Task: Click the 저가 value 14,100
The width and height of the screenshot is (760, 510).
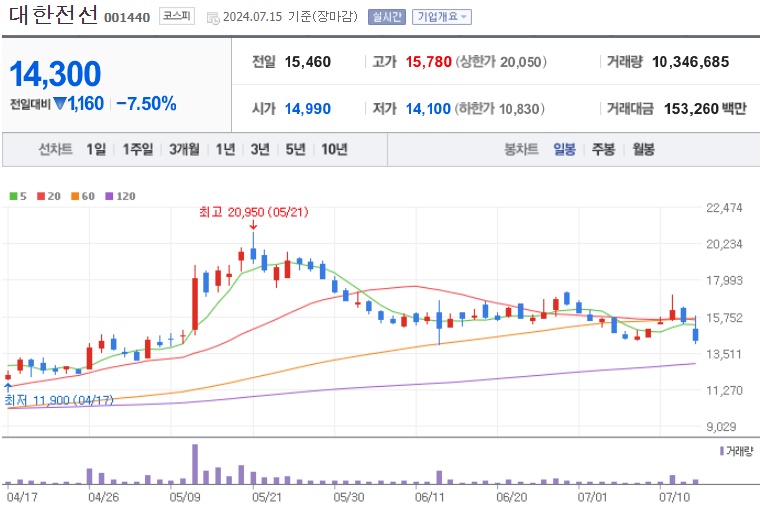Action: (428, 109)
